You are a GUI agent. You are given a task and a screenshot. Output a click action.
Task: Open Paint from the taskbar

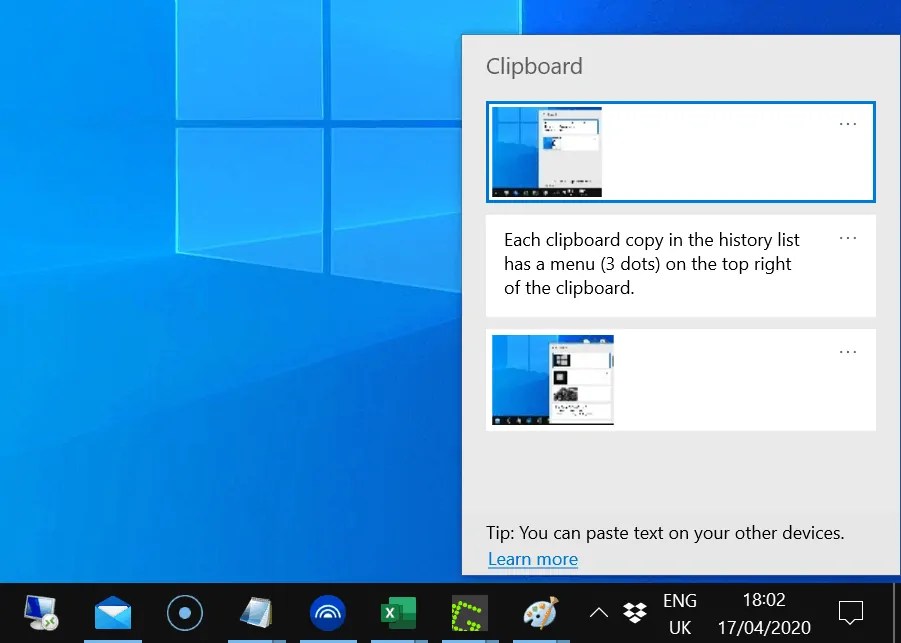(541, 613)
